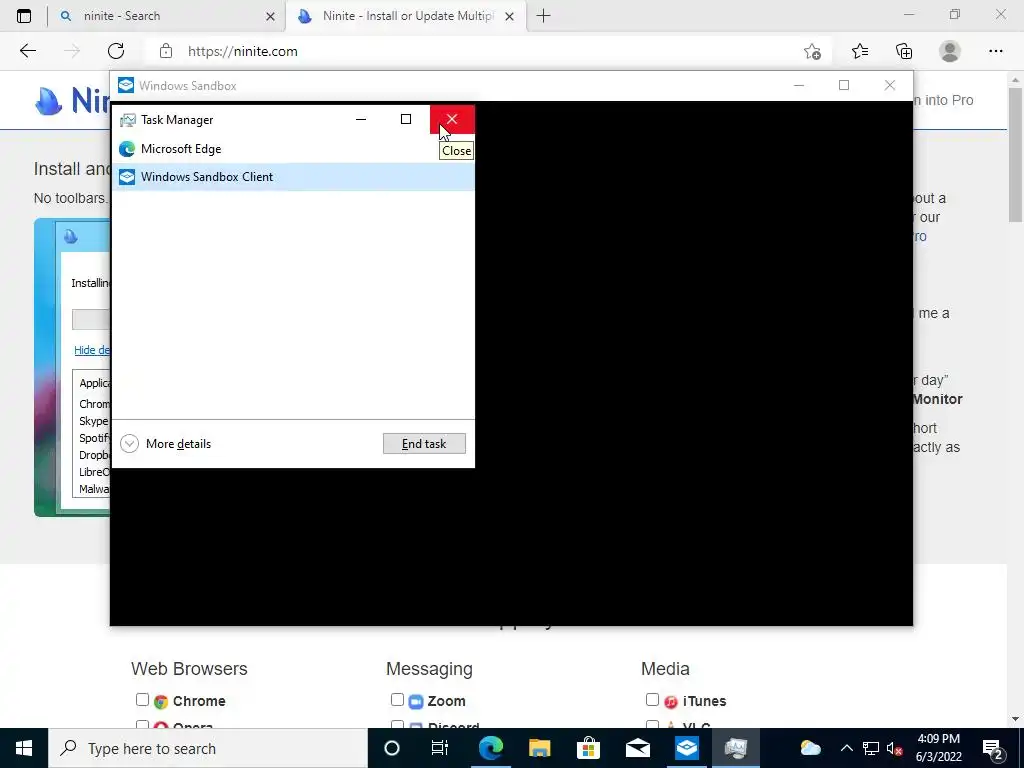Click the taskbar search box
Viewport: 1024px width, 768px height.
[208, 748]
